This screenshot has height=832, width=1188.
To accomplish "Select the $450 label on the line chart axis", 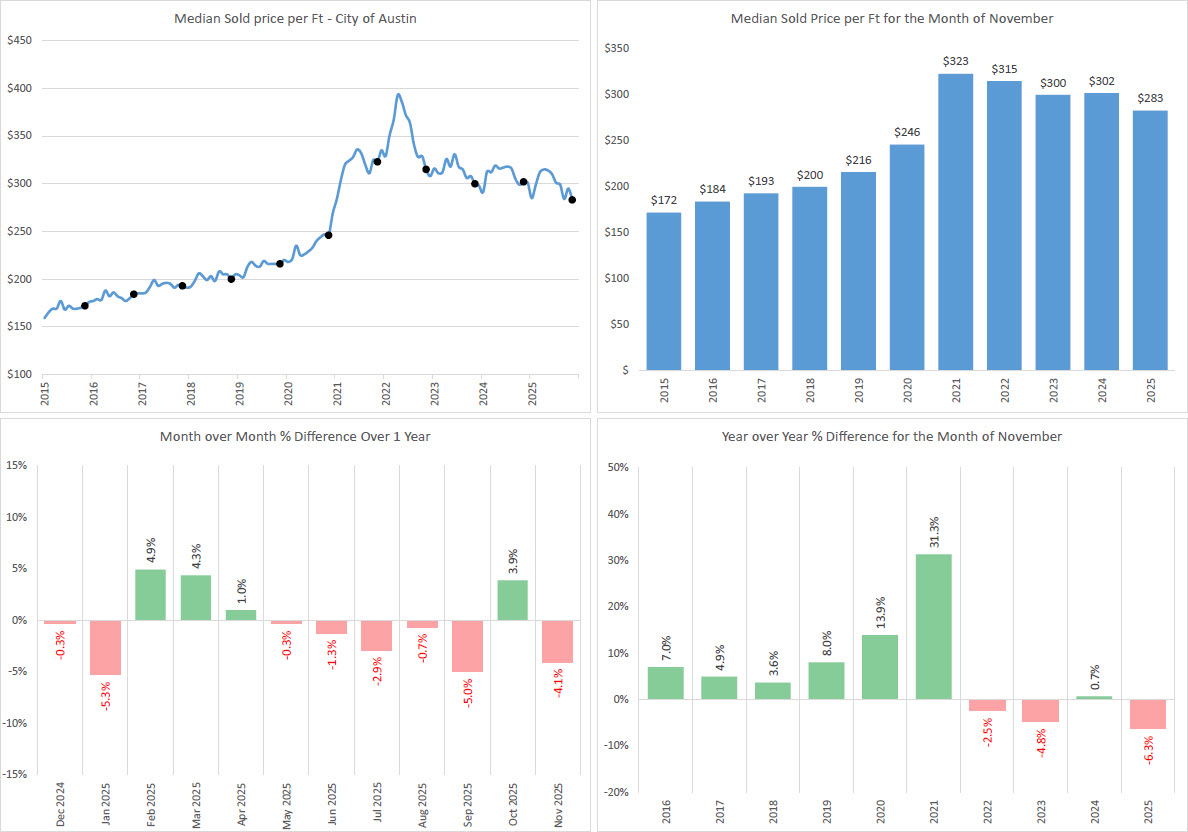I will (x=20, y=41).
